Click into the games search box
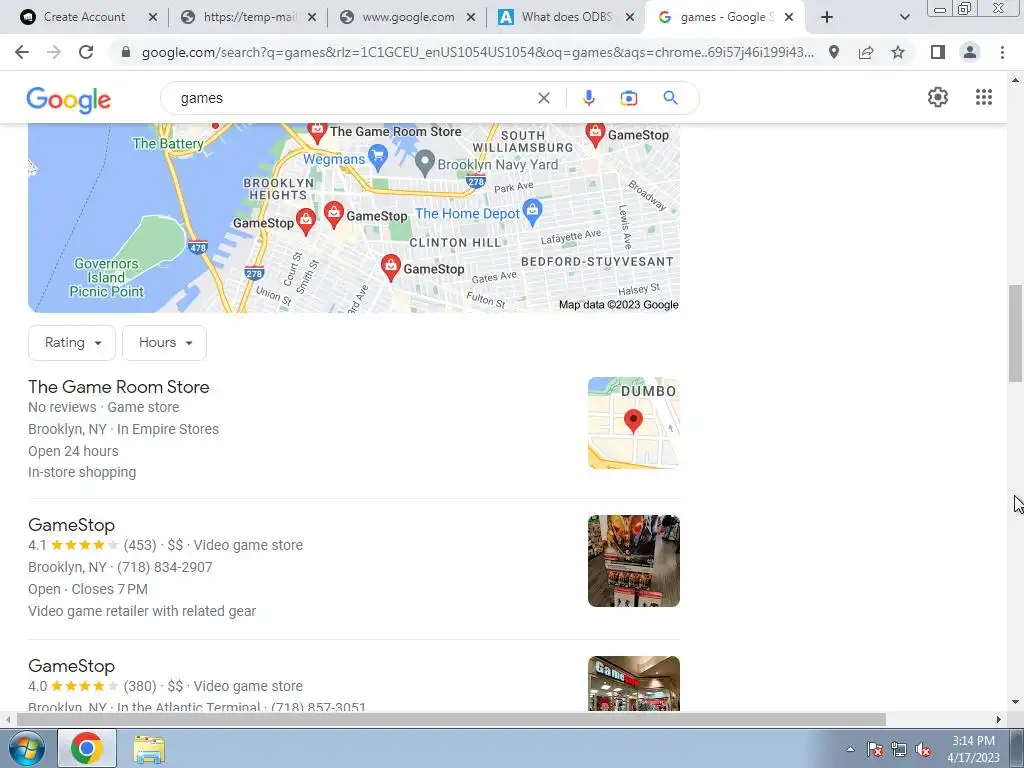Image resolution: width=1024 pixels, height=768 pixels. (x=353, y=98)
